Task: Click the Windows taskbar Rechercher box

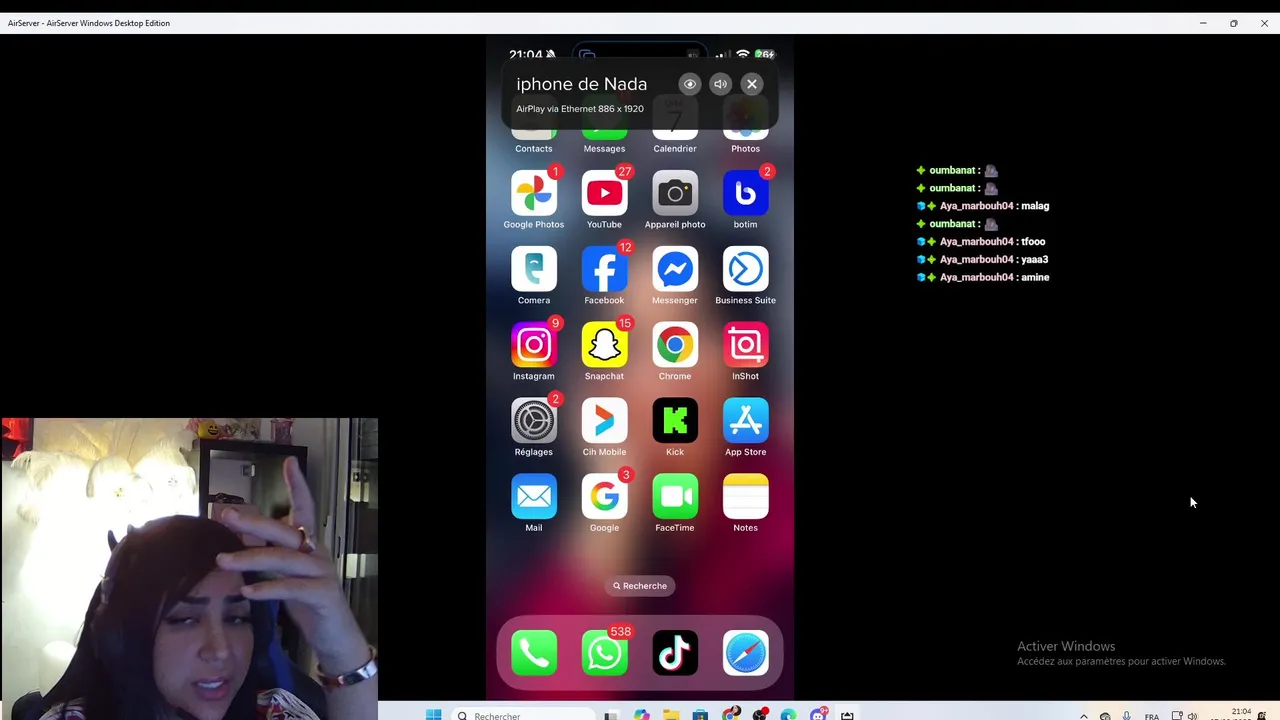Action: click(523, 715)
